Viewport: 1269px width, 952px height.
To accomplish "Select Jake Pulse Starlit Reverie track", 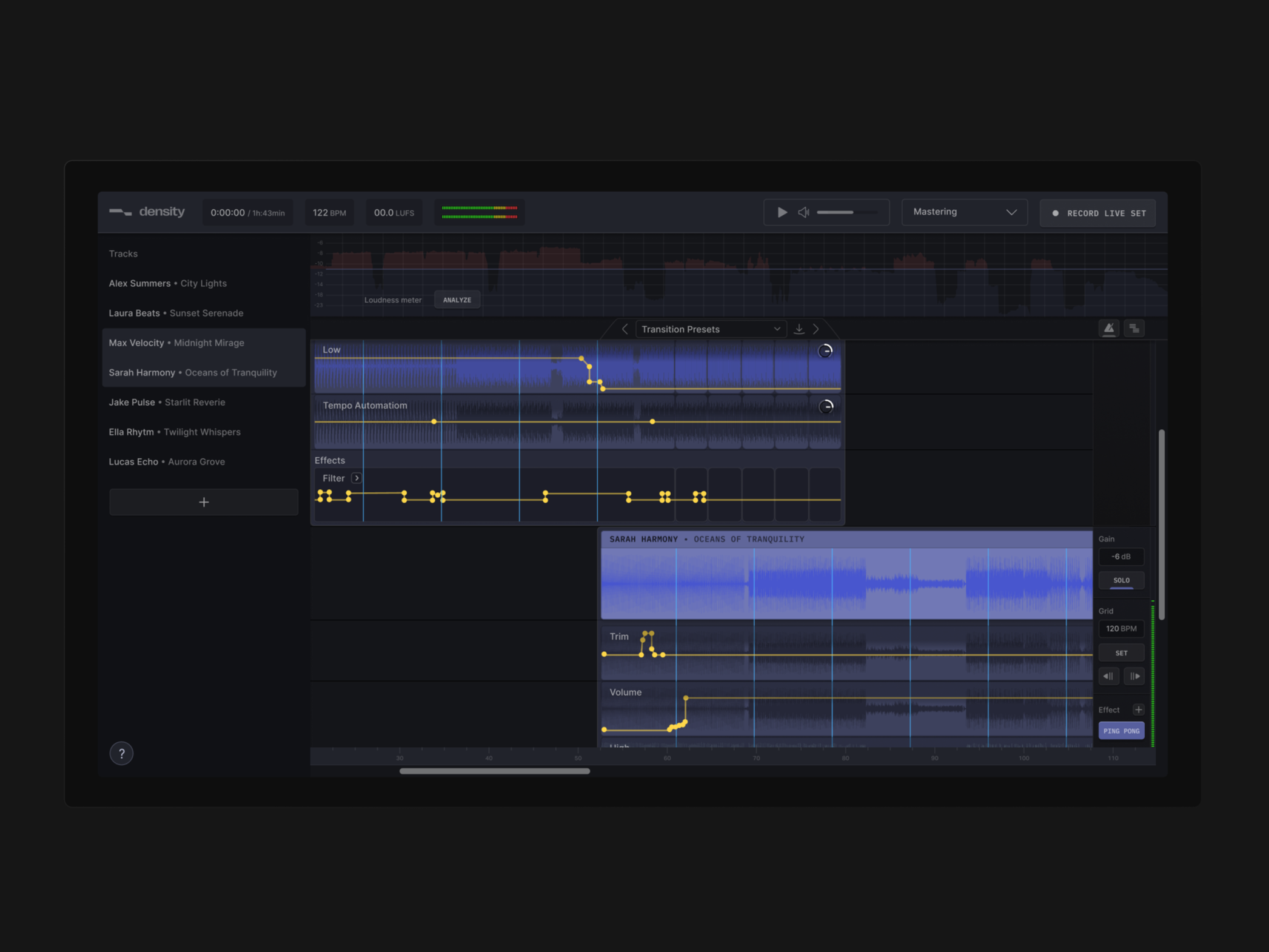I will pyautogui.click(x=167, y=402).
